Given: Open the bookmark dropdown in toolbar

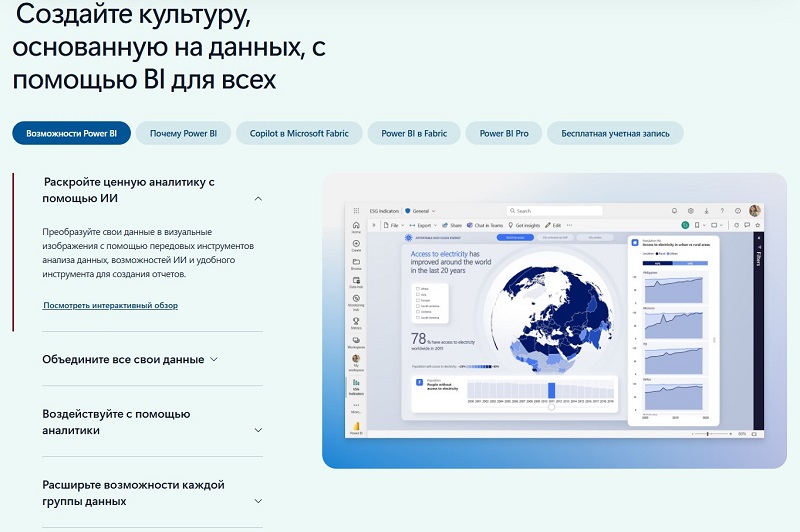Looking at the screenshot, I should tap(699, 225).
